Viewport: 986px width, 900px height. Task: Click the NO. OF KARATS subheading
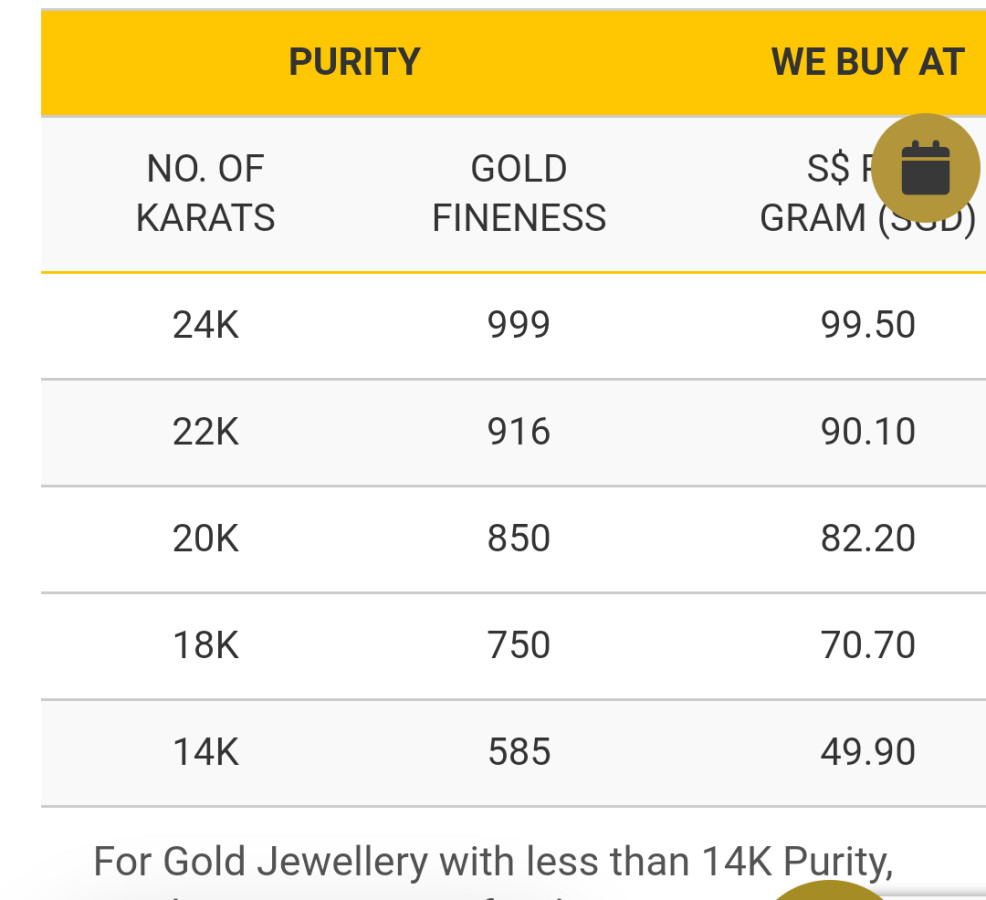pos(205,193)
